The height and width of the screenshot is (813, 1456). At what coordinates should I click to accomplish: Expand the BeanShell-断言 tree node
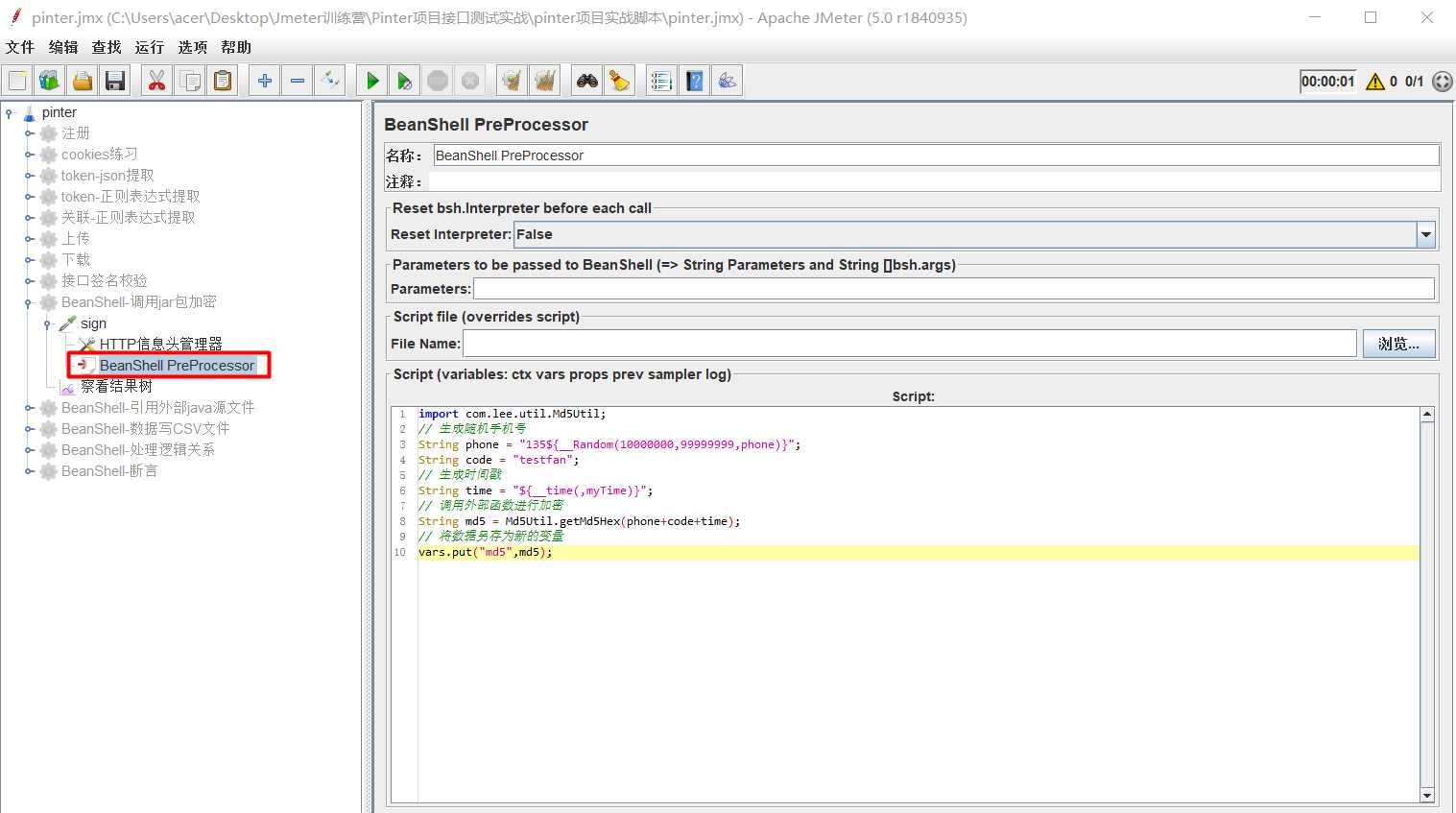coord(29,471)
